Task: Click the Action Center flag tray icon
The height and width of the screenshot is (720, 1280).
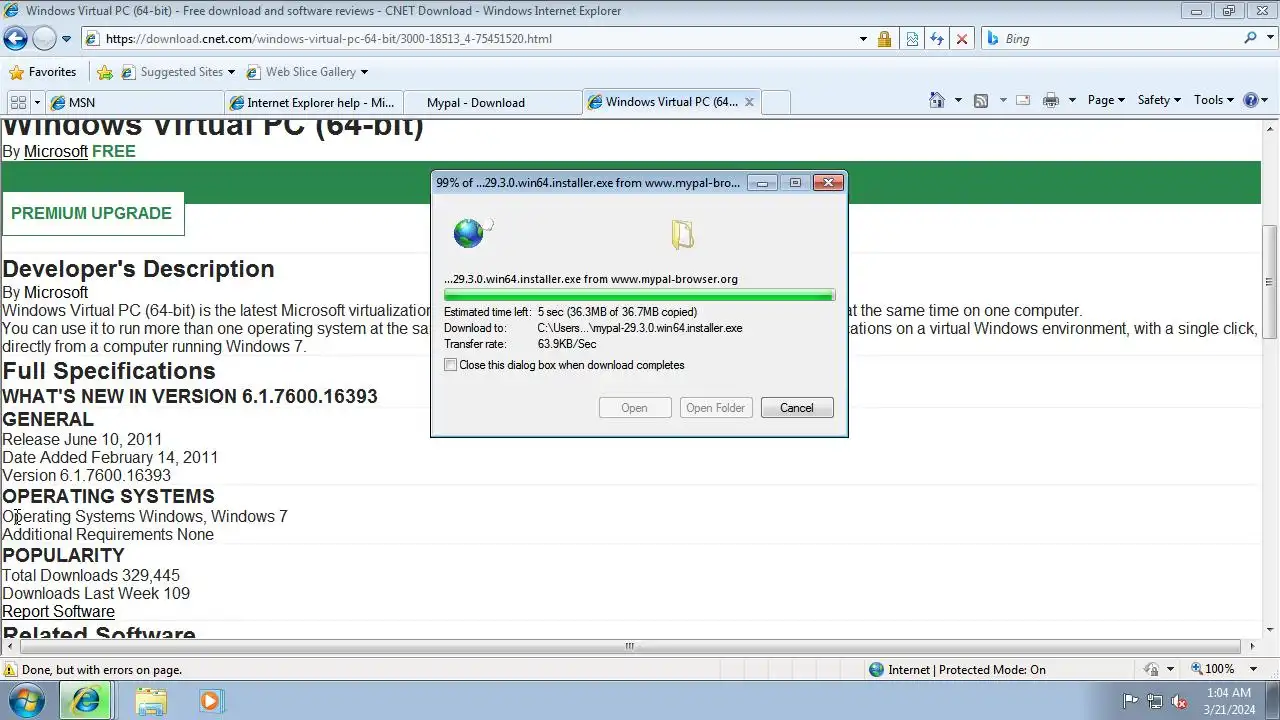Action: [1130, 701]
